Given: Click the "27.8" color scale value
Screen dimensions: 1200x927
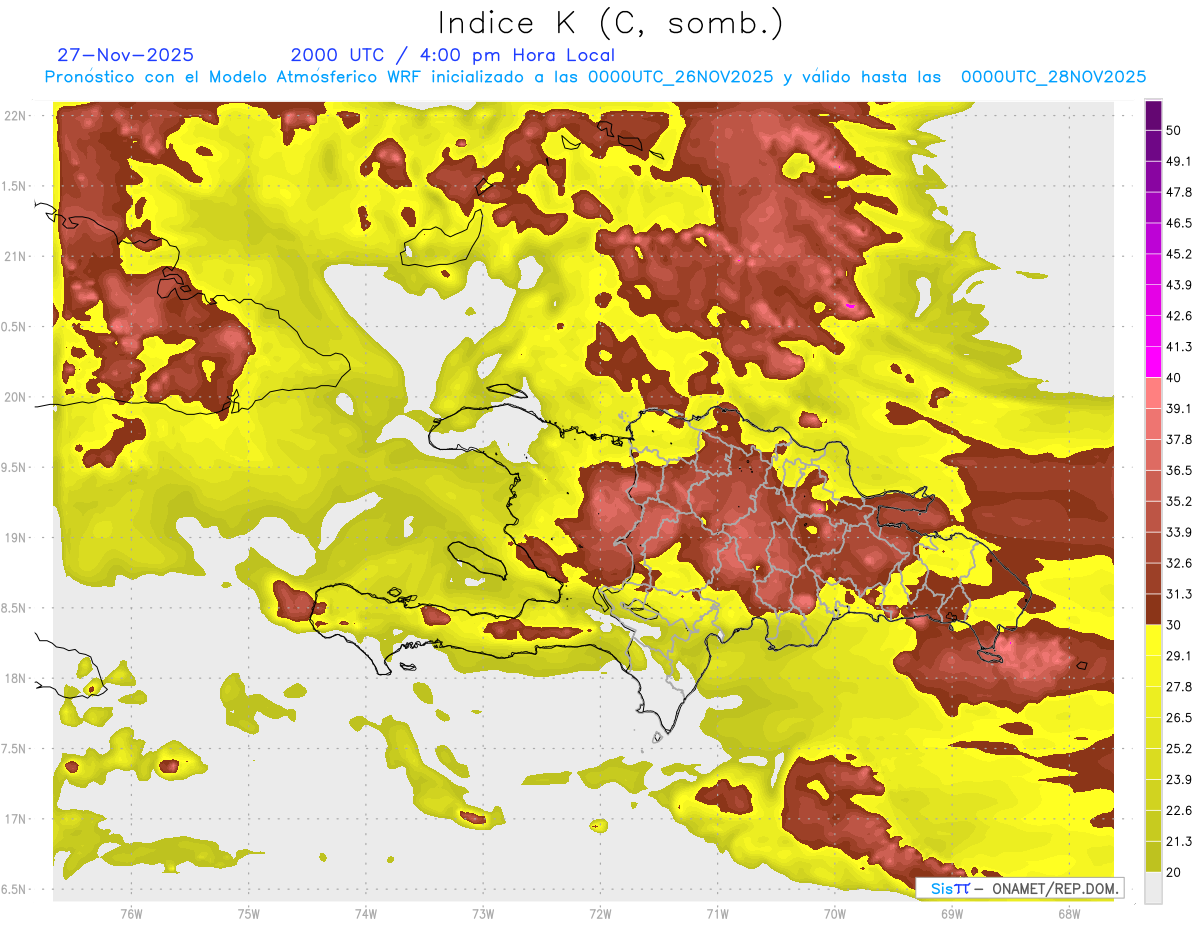Looking at the screenshot, I should click(x=1179, y=687).
